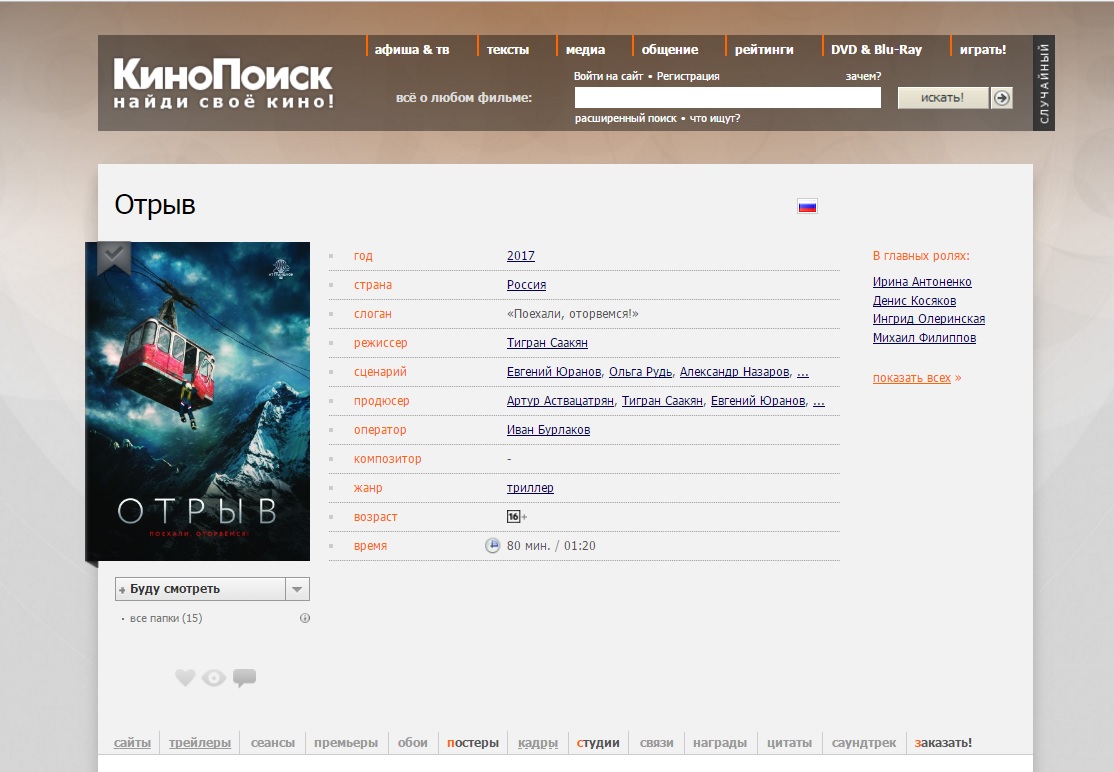Add film via Буду смотреть button
Viewport: 1114px width, 772px height.
pos(200,589)
